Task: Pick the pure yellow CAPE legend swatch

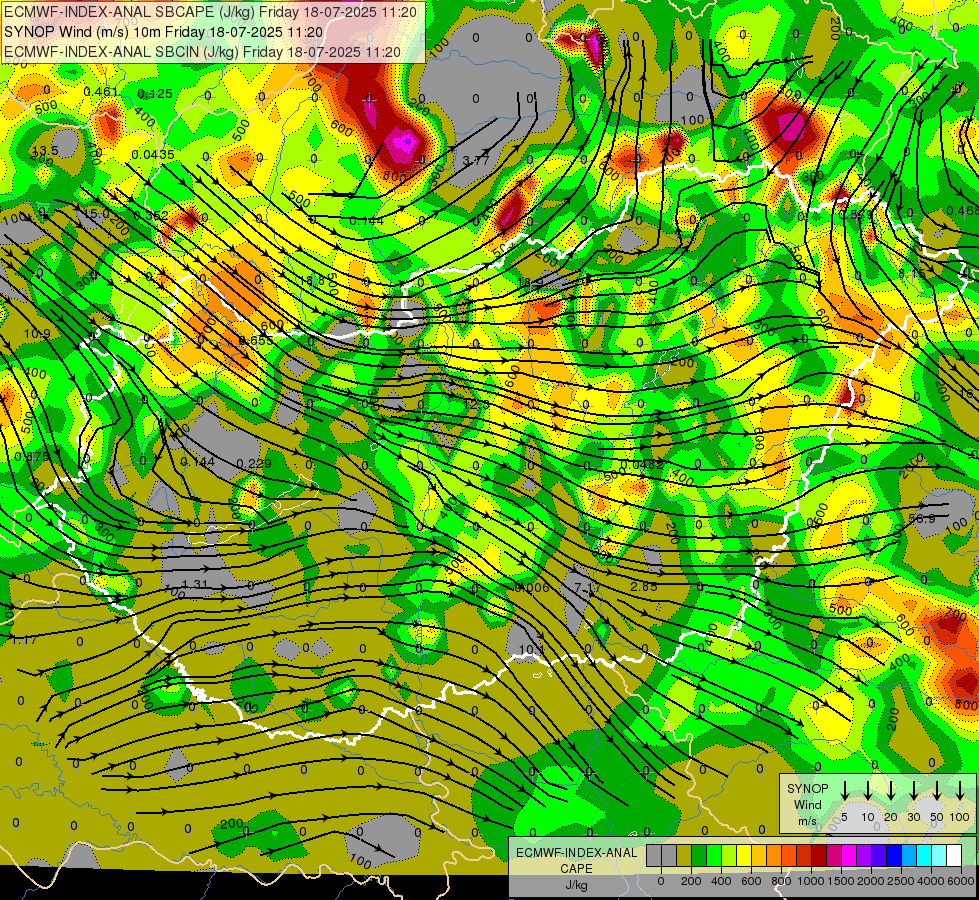Action: pyautogui.click(x=744, y=856)
